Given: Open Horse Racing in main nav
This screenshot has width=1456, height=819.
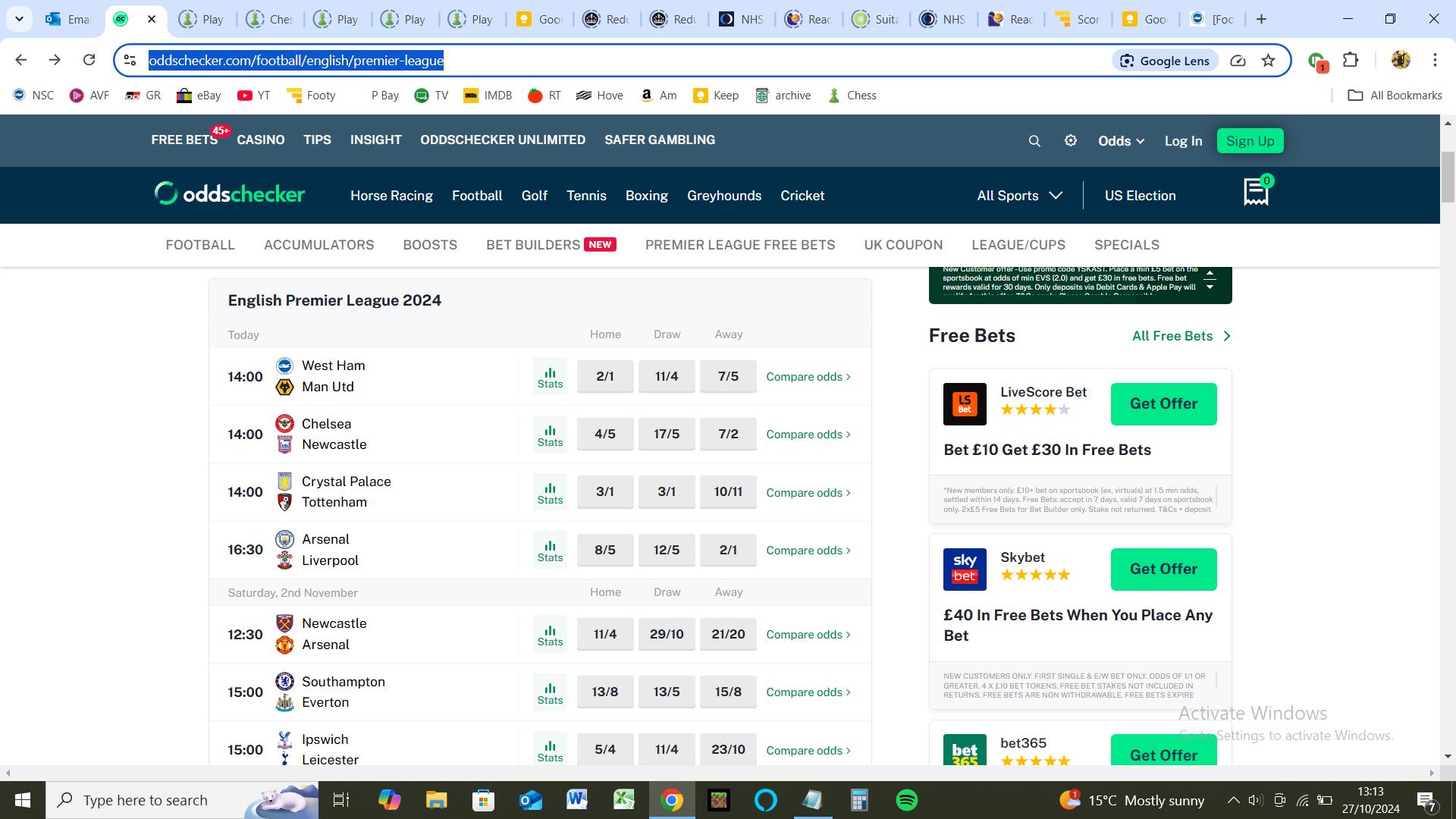Looking at the screenshot, I should [x=391, y=196].
